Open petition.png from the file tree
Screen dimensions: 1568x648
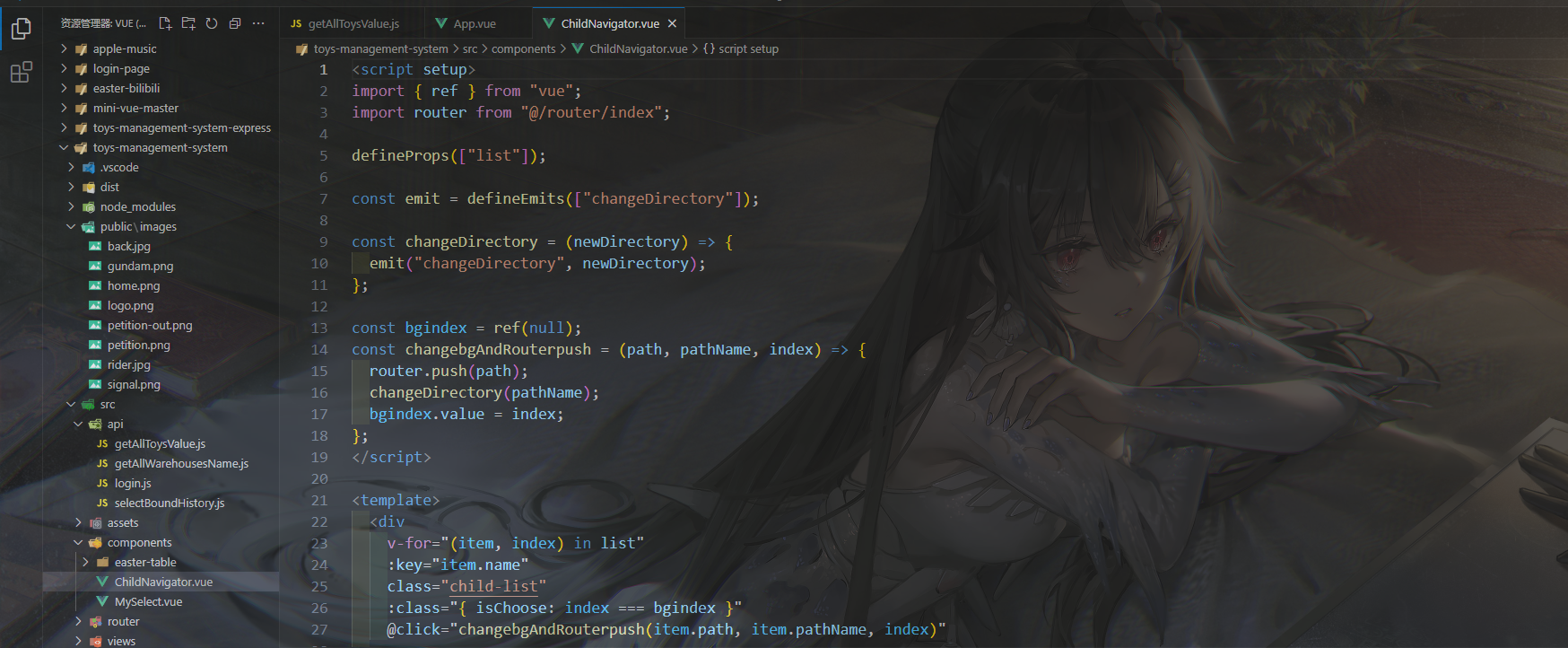pyautogui.click(x=139, y=345)
